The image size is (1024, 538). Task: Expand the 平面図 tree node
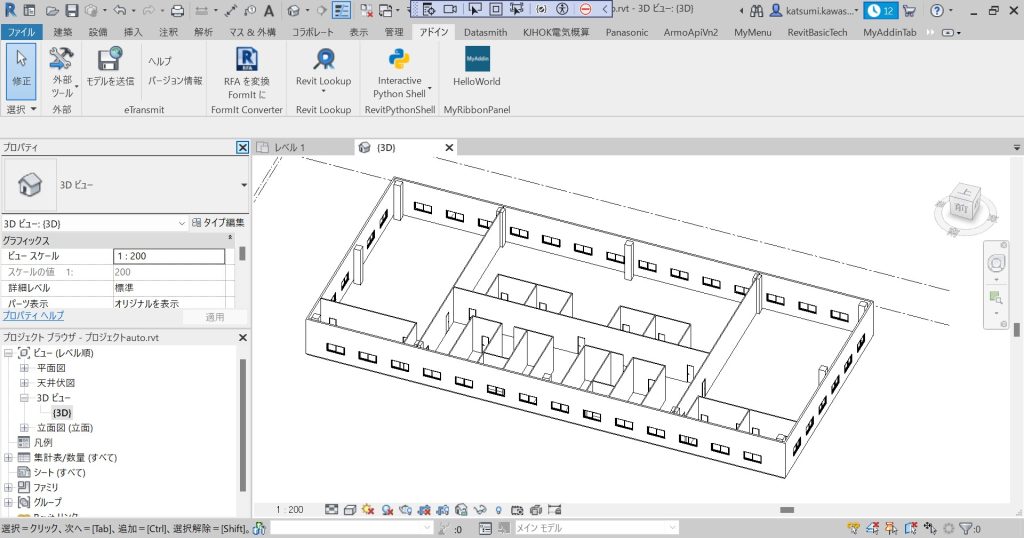(x=24, y=368)
